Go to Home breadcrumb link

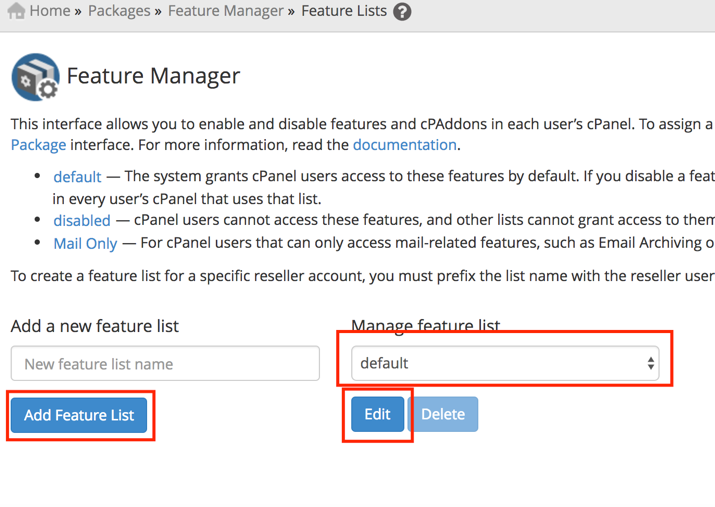click(50, 10)
